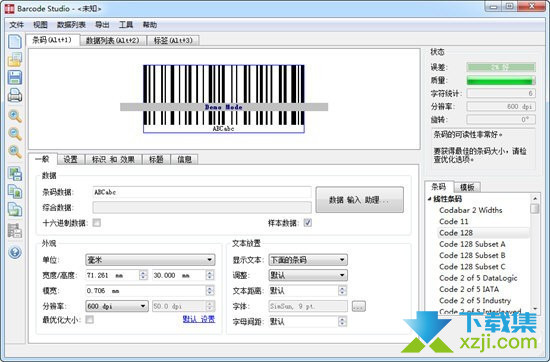Viewport: 550px width, 362px height.
Task: Uncheck the 样本数据 checkbox
Action: 308,223
